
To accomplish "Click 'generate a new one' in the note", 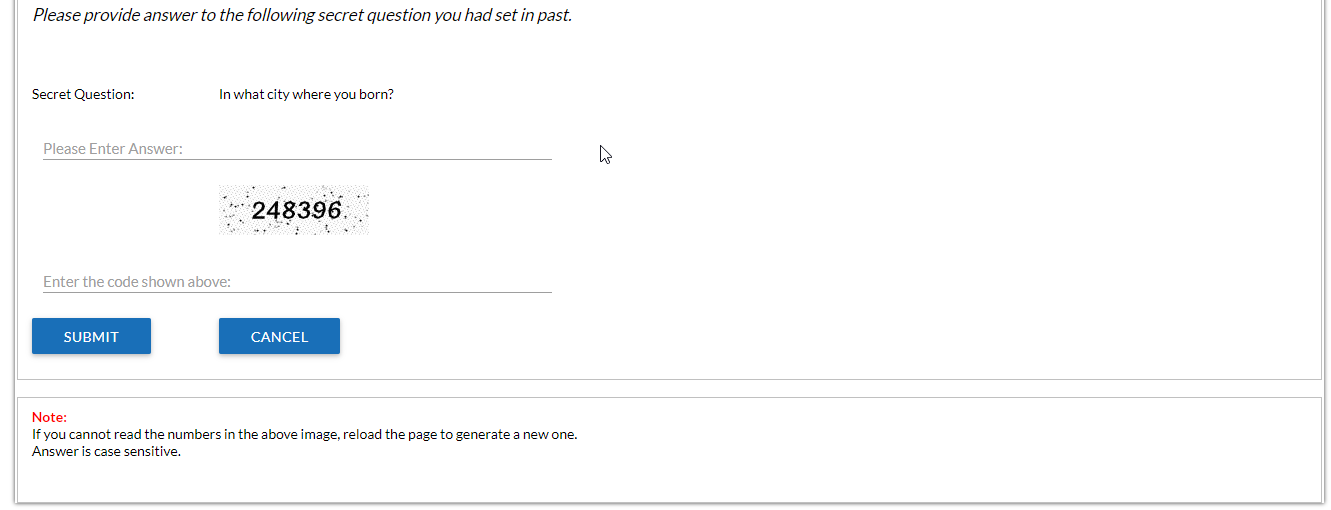I will [516, 434].
